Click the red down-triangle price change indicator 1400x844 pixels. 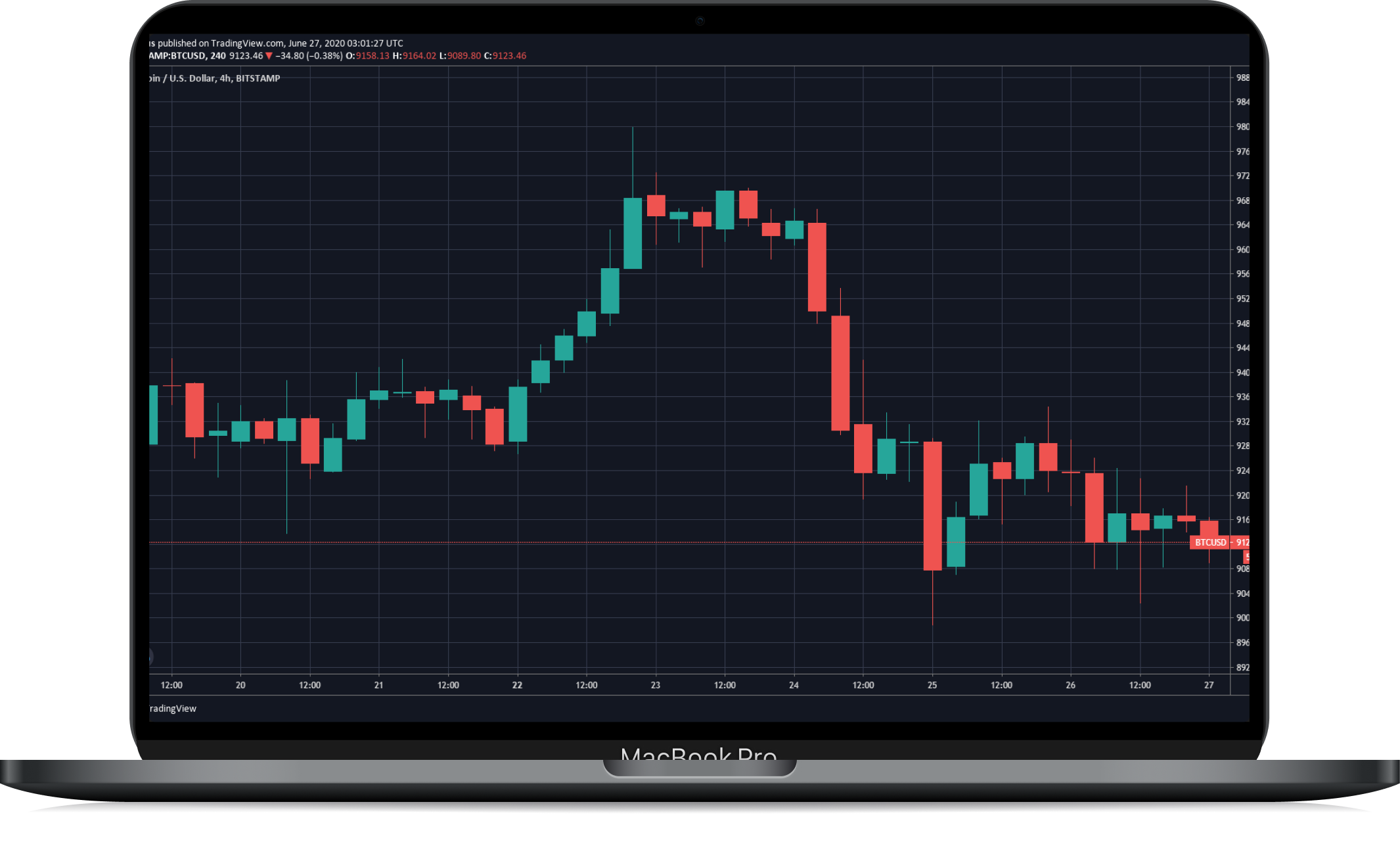pos(269,56)
